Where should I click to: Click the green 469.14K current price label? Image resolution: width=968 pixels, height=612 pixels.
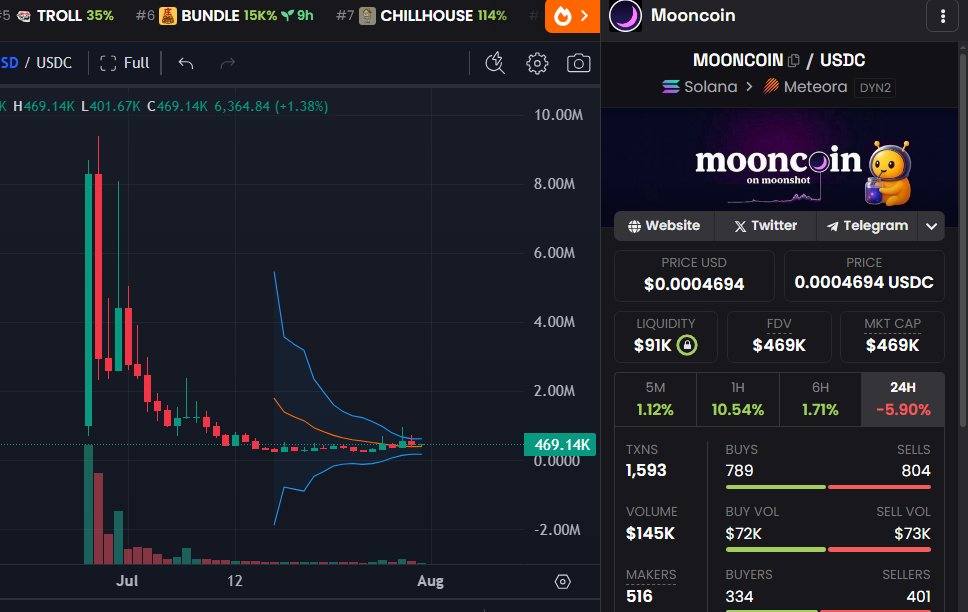pos(560,445)
